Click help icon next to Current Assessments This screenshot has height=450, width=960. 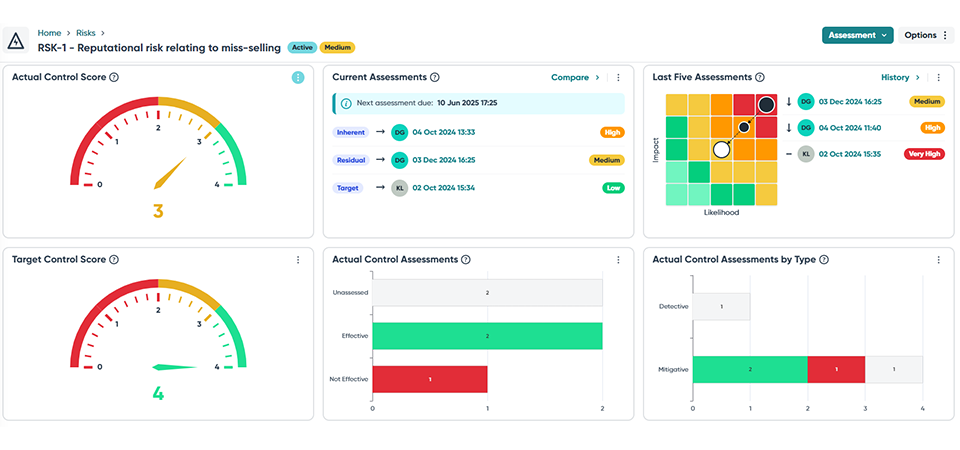(x=435, y=78)
